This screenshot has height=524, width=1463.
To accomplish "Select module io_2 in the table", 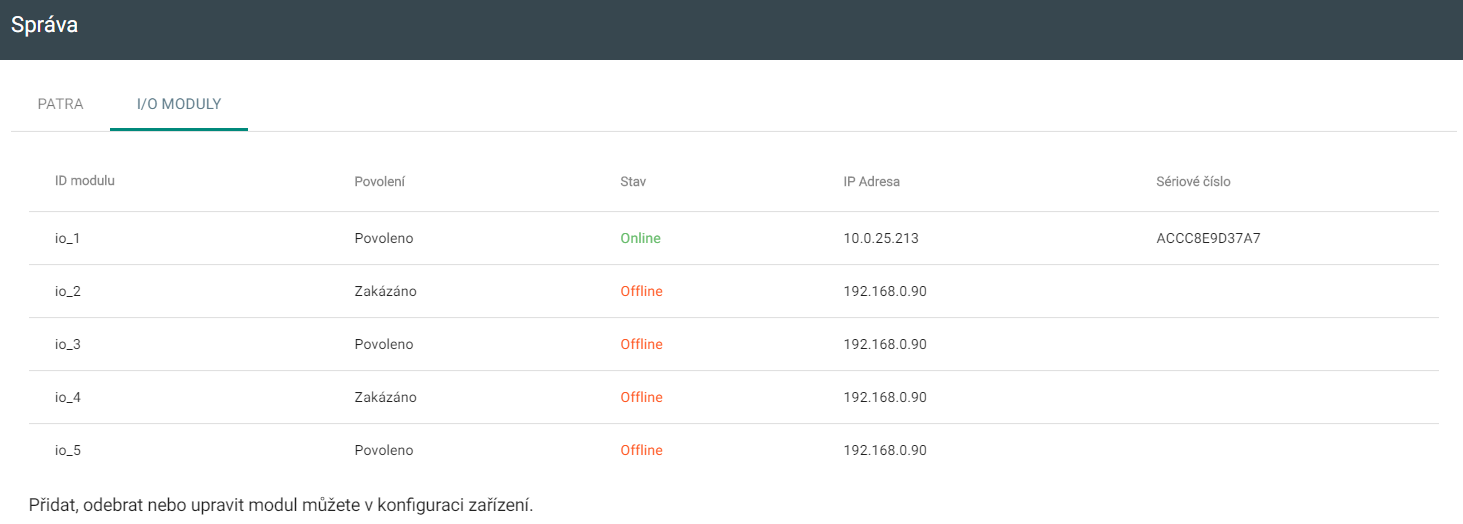I will click(x=734, y=291).
